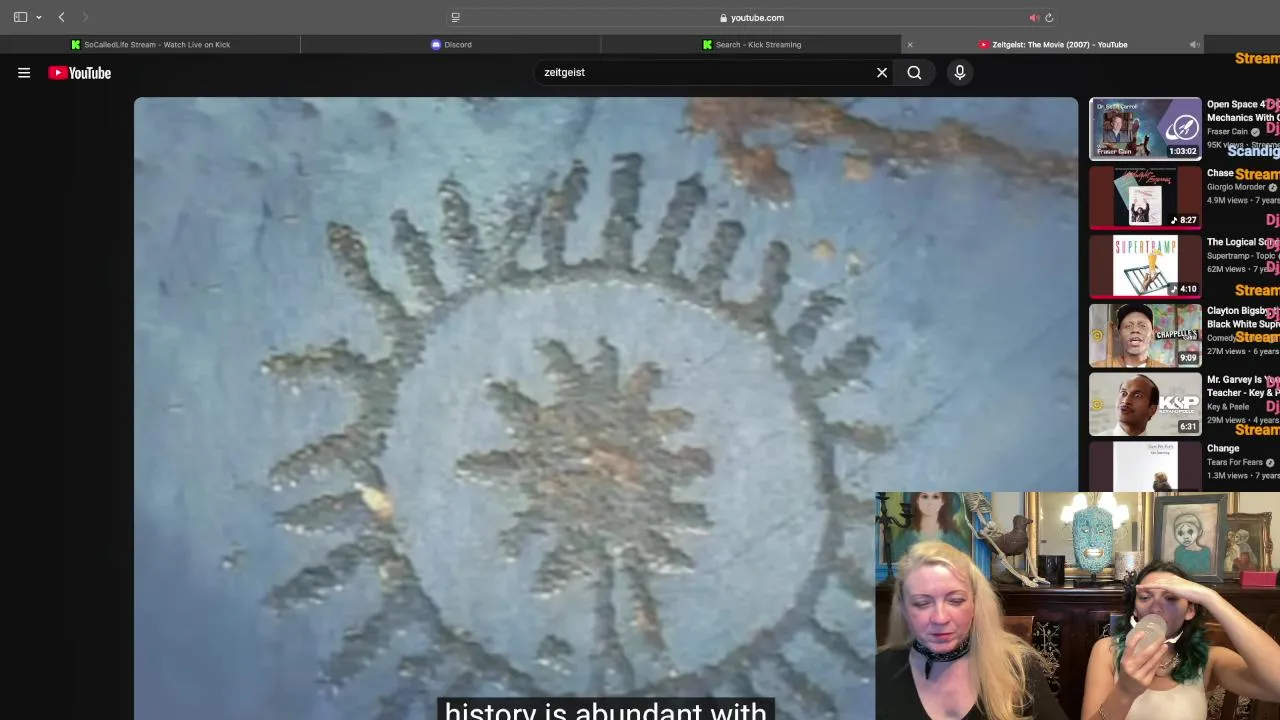
Task: Open the 'Change' video title
Action: pyautogui.click(x=1223, y=449)
